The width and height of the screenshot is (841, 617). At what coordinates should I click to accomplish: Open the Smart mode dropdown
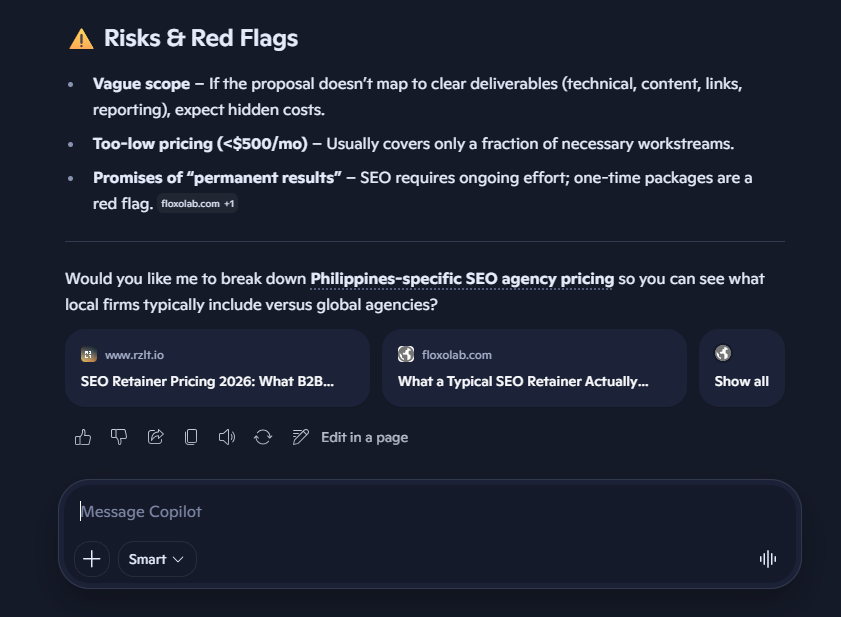(157, 559)
